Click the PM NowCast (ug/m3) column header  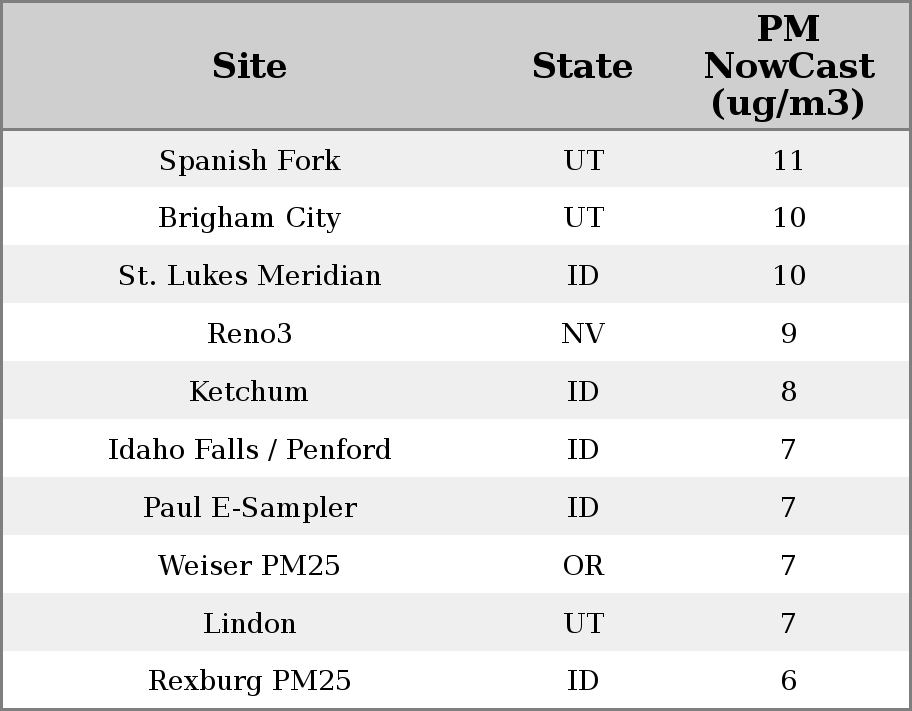tap(788, 66)
